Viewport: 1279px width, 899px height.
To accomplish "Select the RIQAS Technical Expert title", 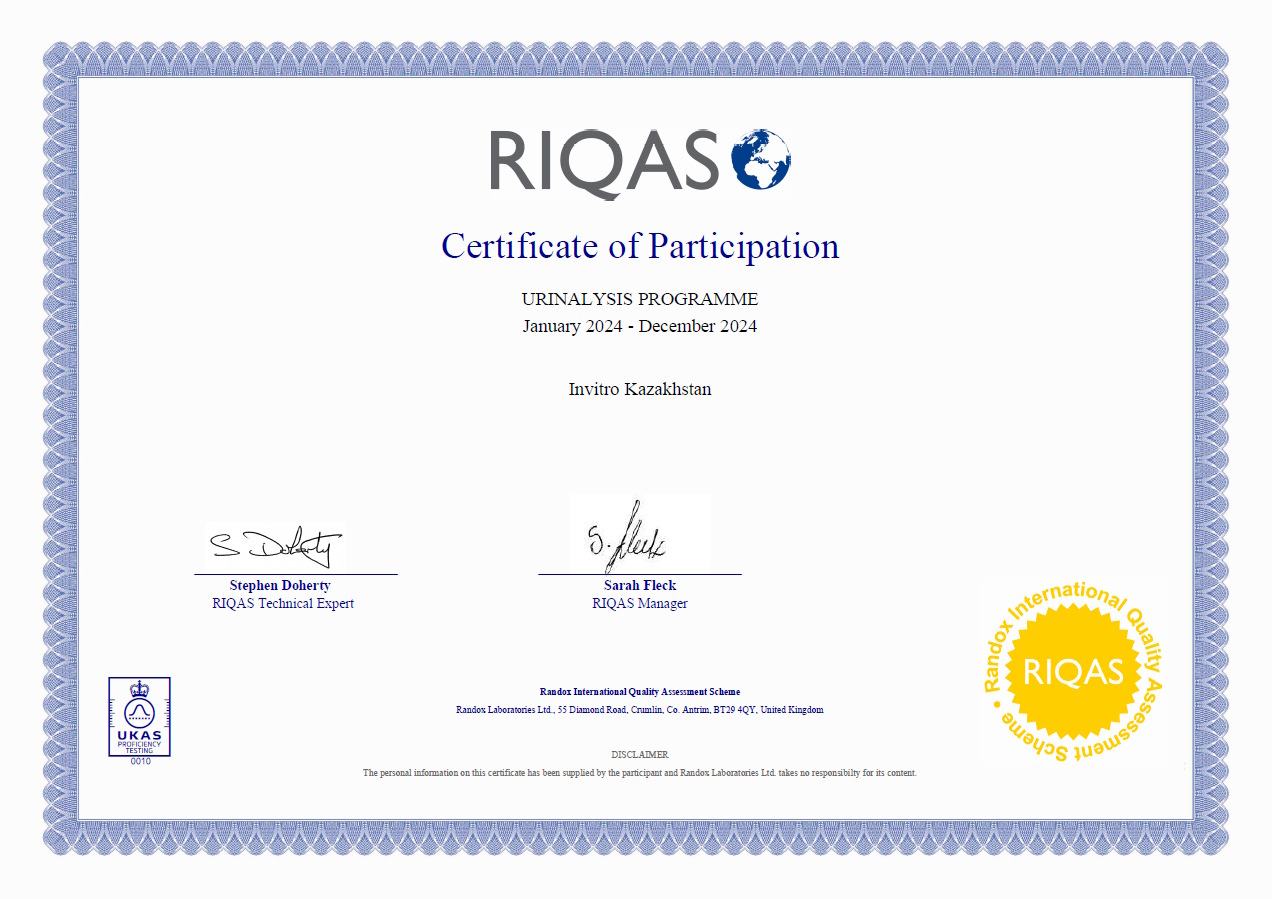I will [283, 603].
